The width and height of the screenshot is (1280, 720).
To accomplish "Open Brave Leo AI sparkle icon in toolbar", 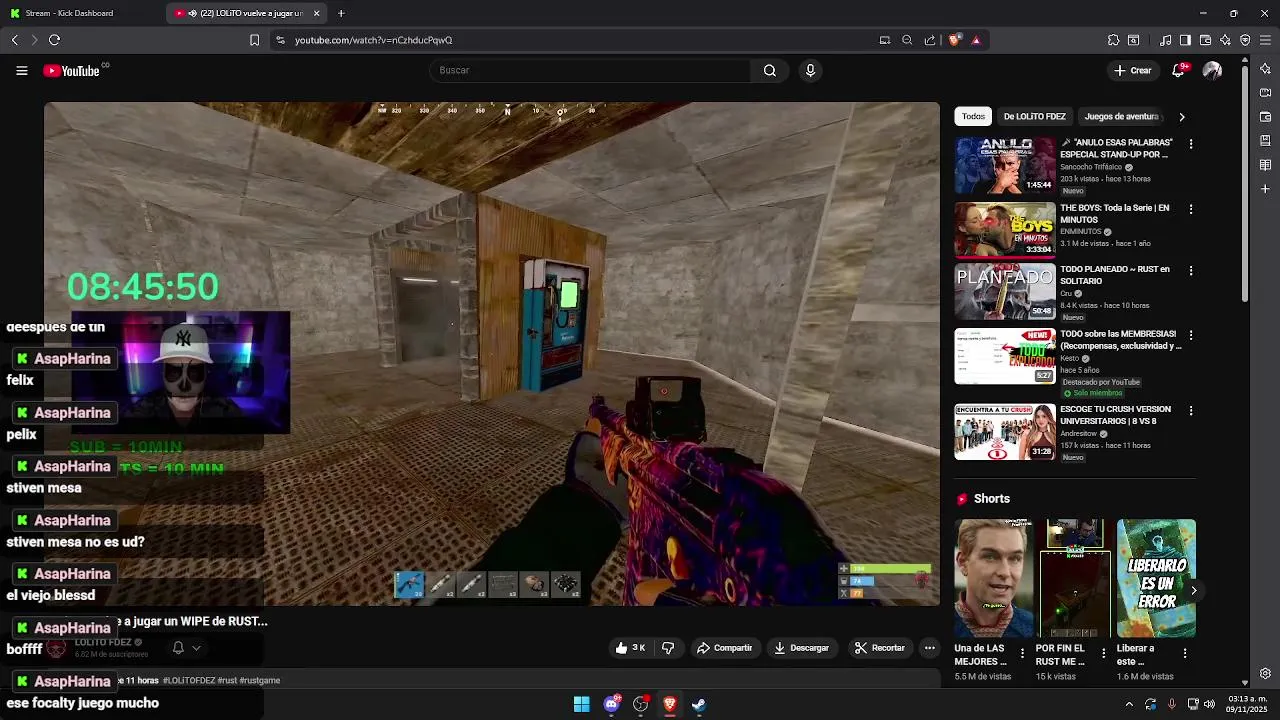I will [x=1225, y=40].
